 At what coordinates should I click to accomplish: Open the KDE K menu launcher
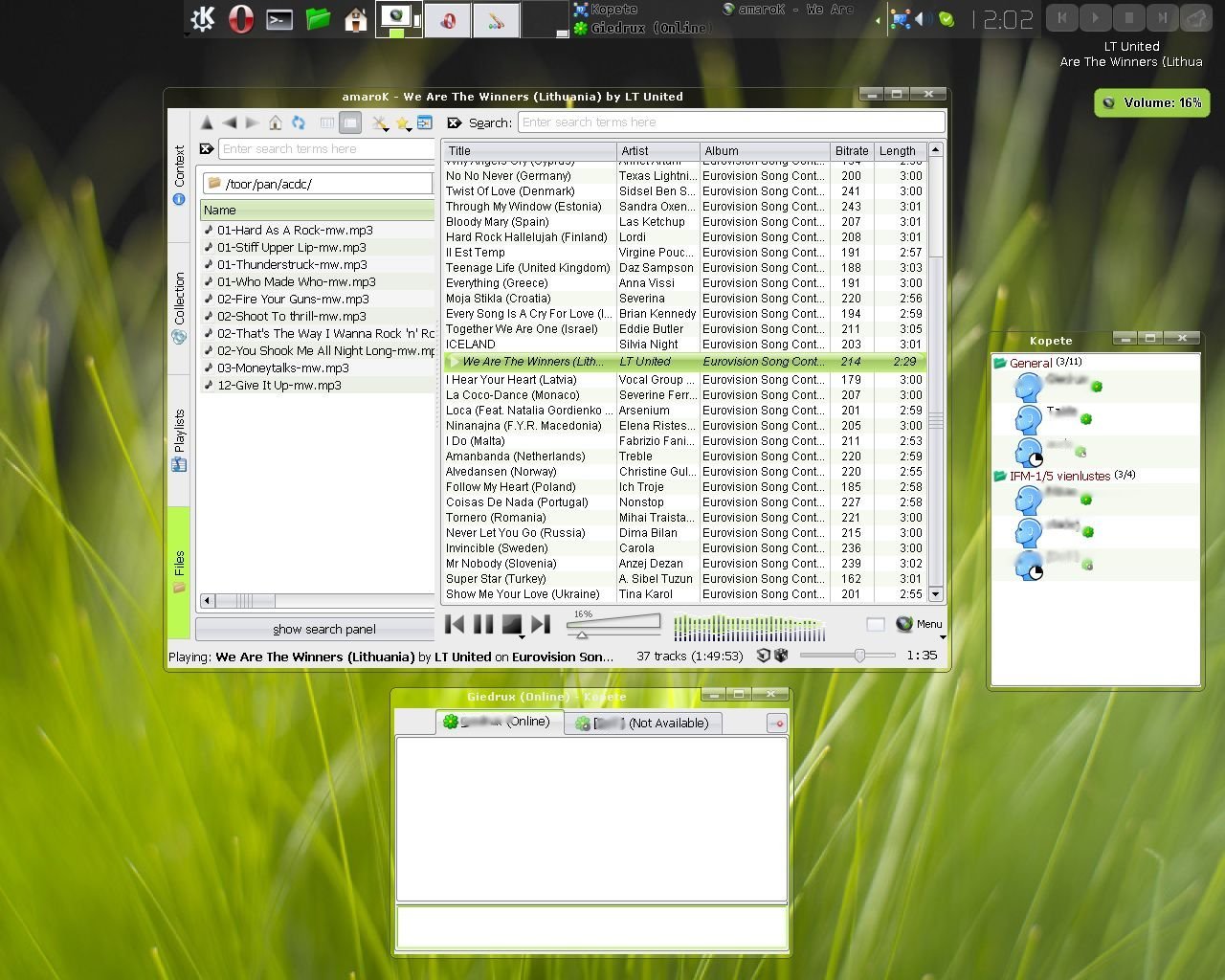point(203,19)
